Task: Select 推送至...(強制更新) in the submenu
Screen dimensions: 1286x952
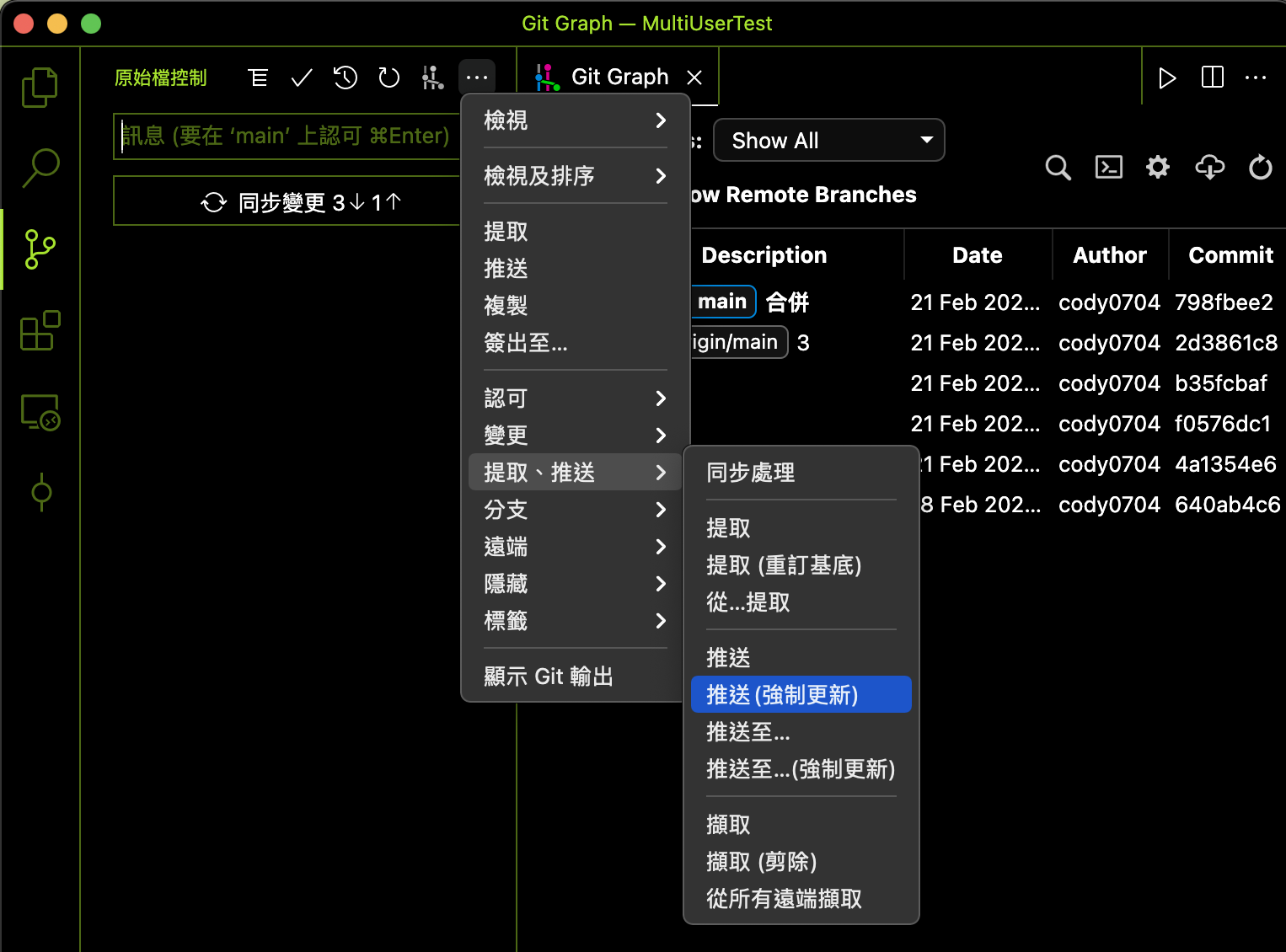Action: (801, 769)
